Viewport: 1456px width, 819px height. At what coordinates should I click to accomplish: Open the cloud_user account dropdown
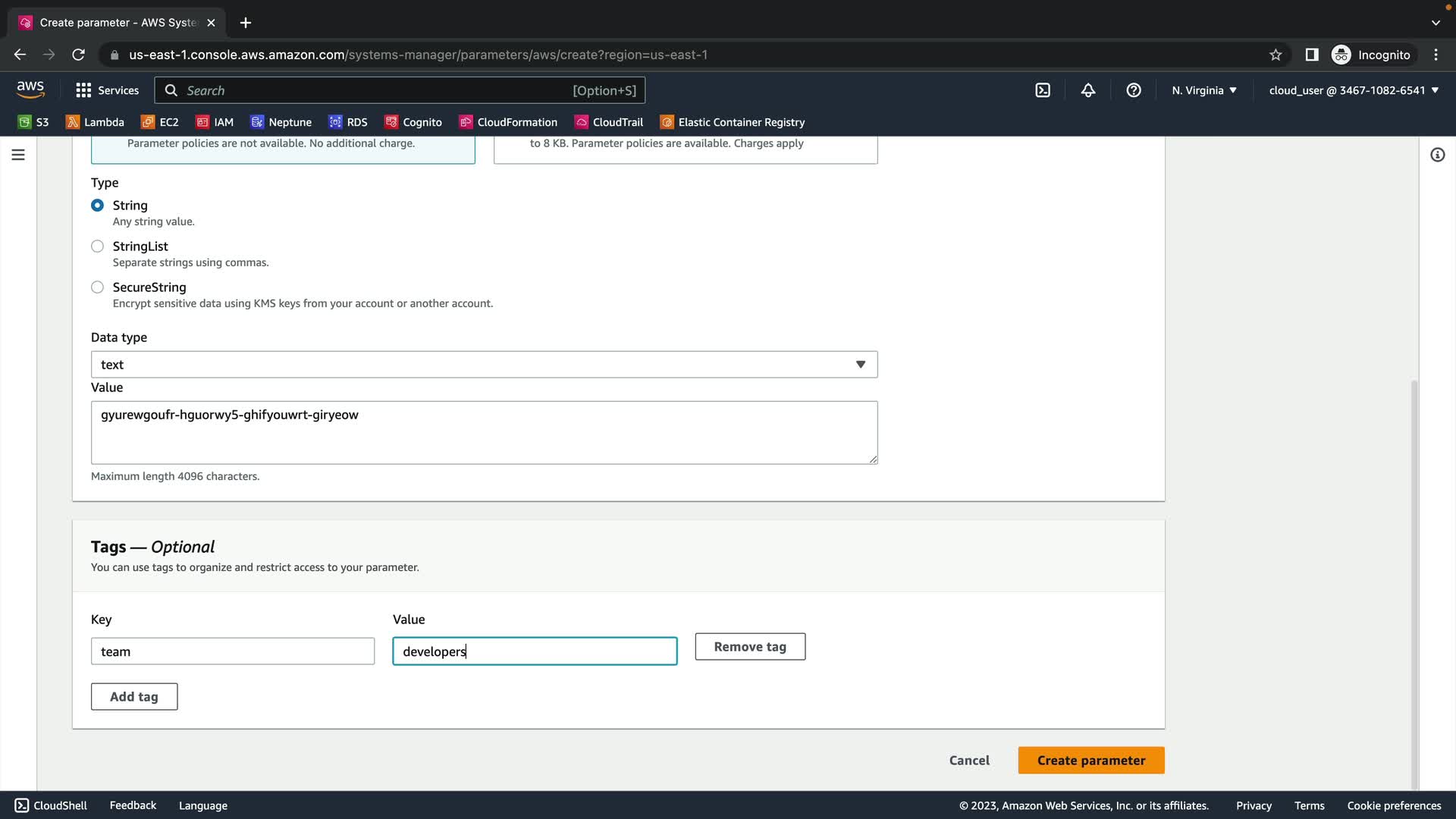1353,90
